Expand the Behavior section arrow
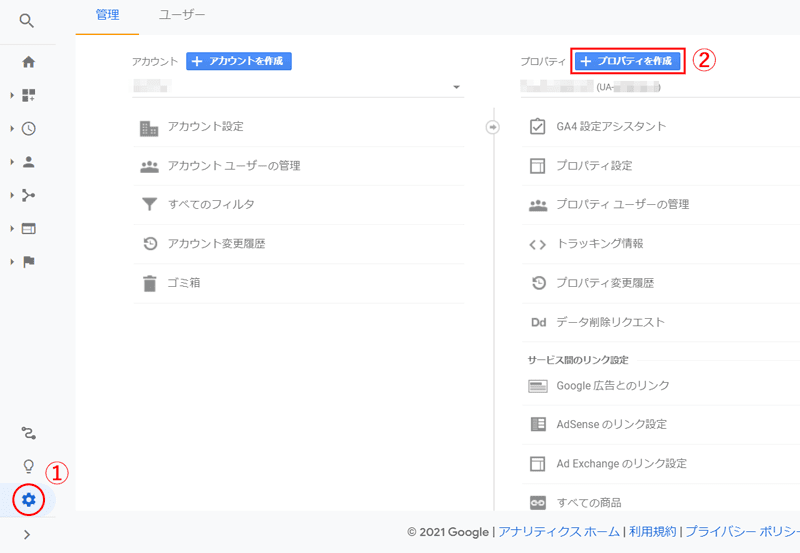 click(12, 229)
